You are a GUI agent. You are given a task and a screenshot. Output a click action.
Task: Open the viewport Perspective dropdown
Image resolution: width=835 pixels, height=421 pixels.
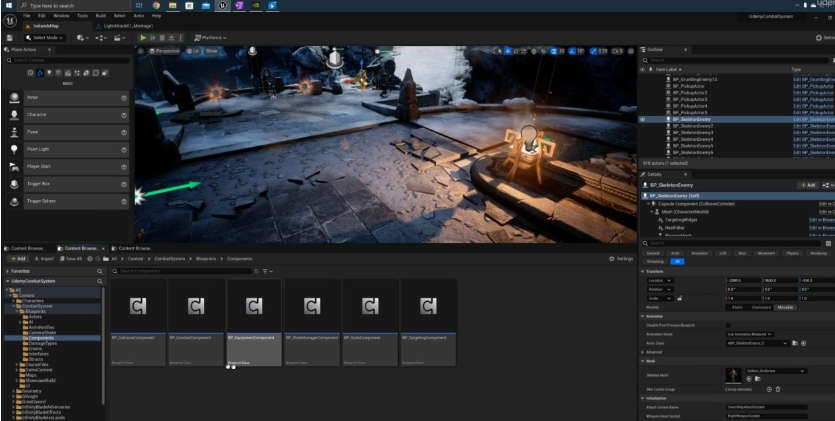[x=164, y=51]
